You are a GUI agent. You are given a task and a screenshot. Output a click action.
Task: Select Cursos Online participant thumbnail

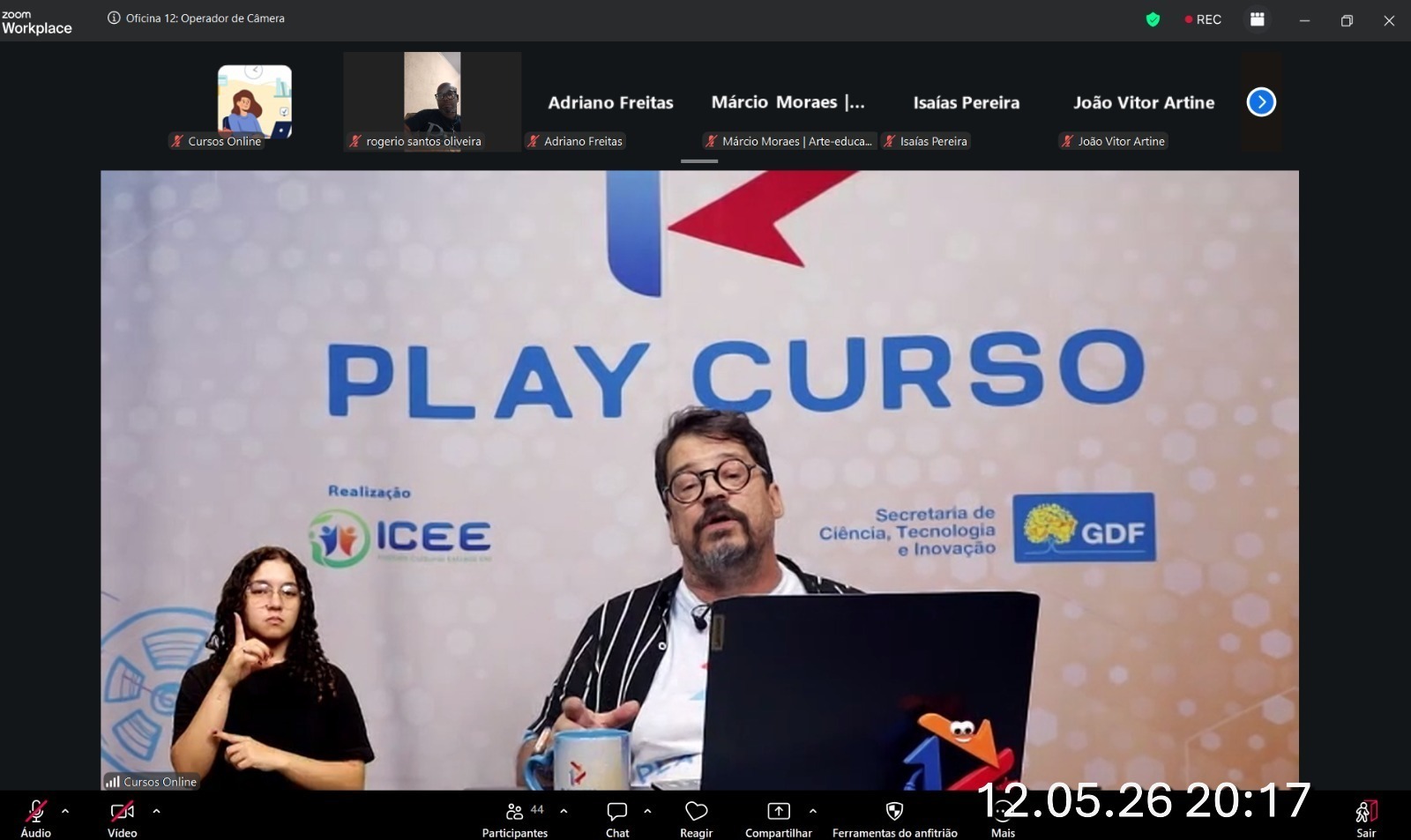click(x=255, y=102)
